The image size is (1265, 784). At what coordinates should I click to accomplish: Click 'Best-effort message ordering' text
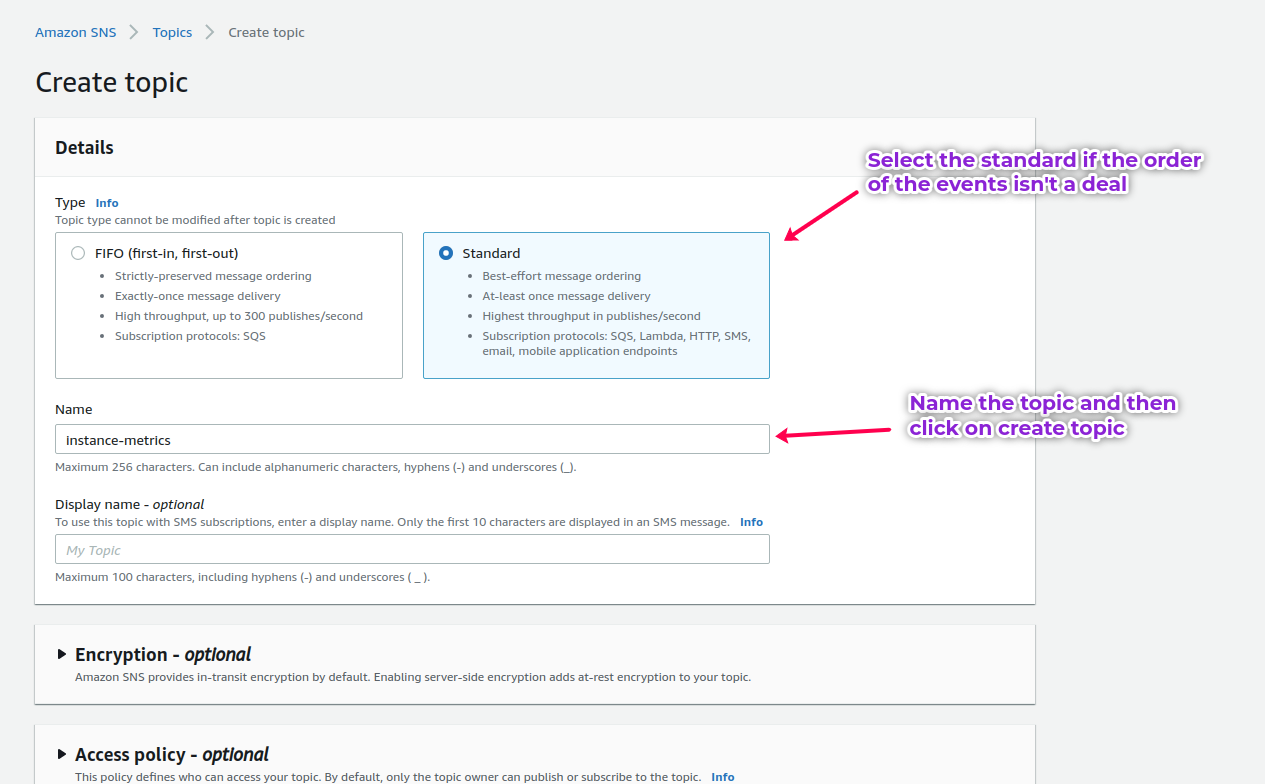tap(562, 276)
